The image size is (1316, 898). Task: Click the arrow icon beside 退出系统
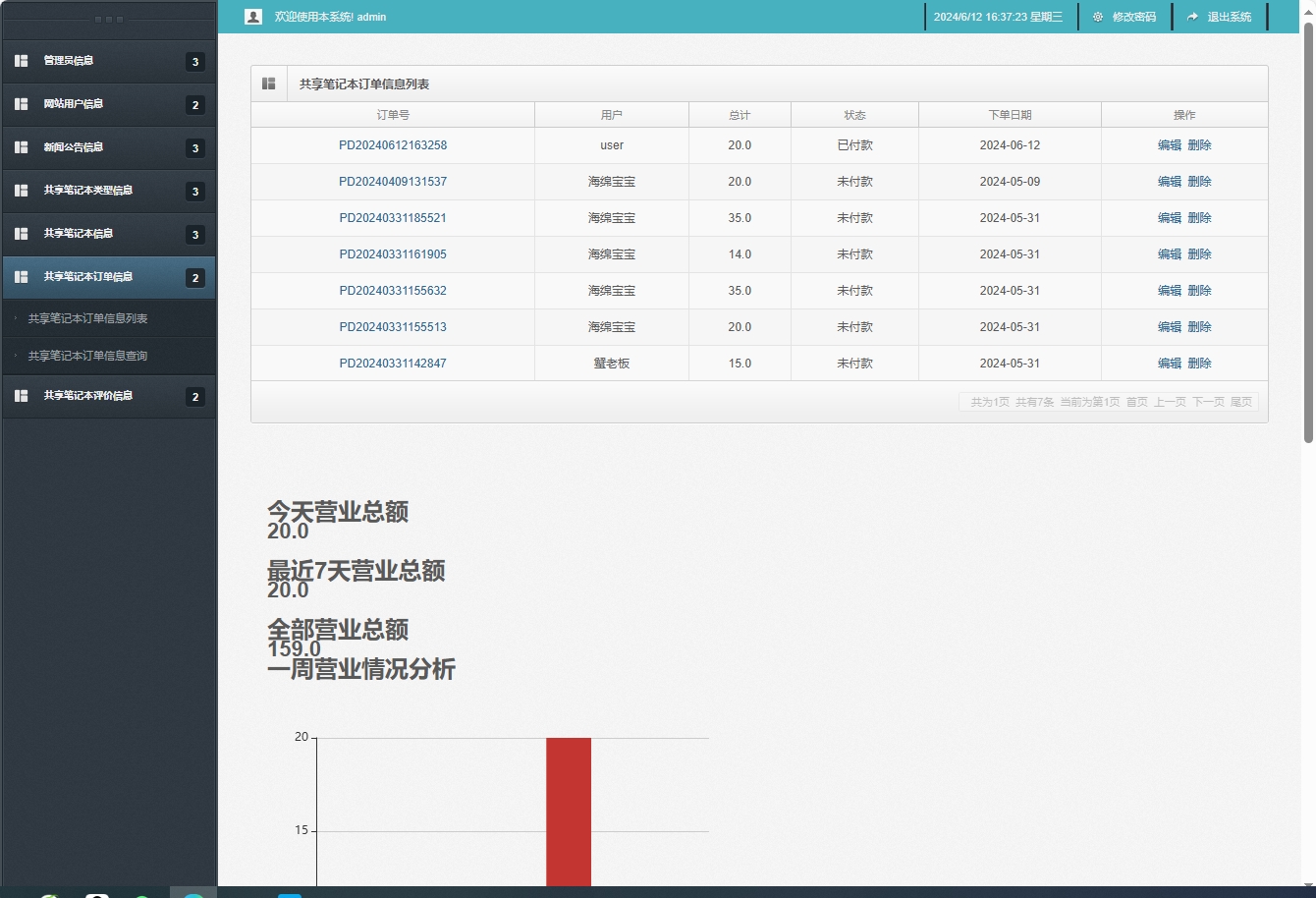coord(1192,16)
